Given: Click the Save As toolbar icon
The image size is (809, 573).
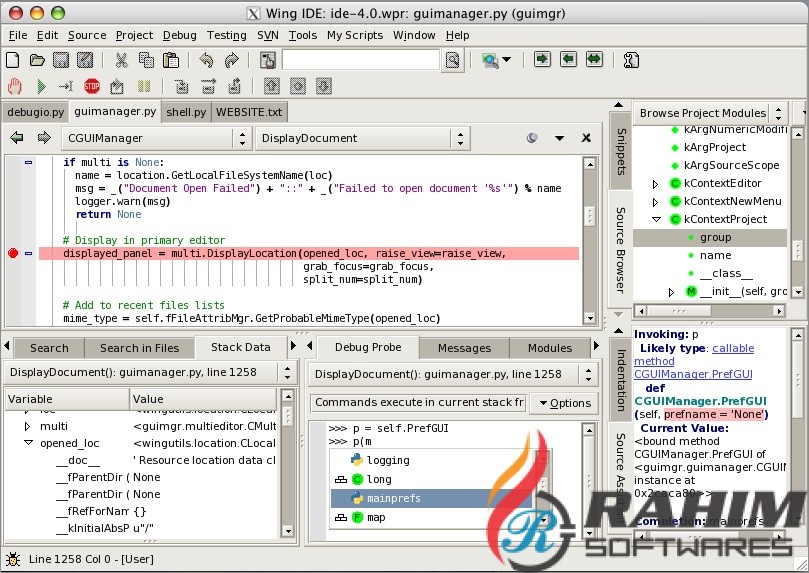Looking at the screenshot, I should pyautogui.click(x=85, y=60).
